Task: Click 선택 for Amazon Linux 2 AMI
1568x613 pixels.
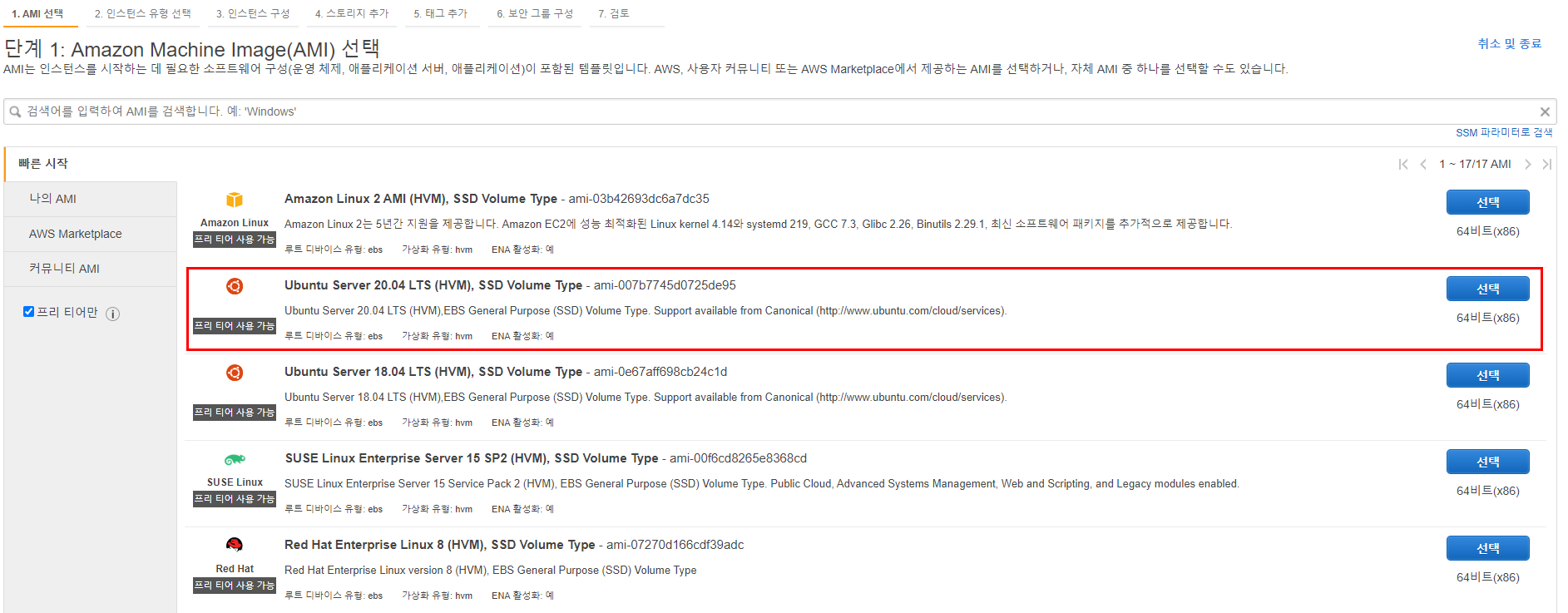Action: (x=1487, y=202)
